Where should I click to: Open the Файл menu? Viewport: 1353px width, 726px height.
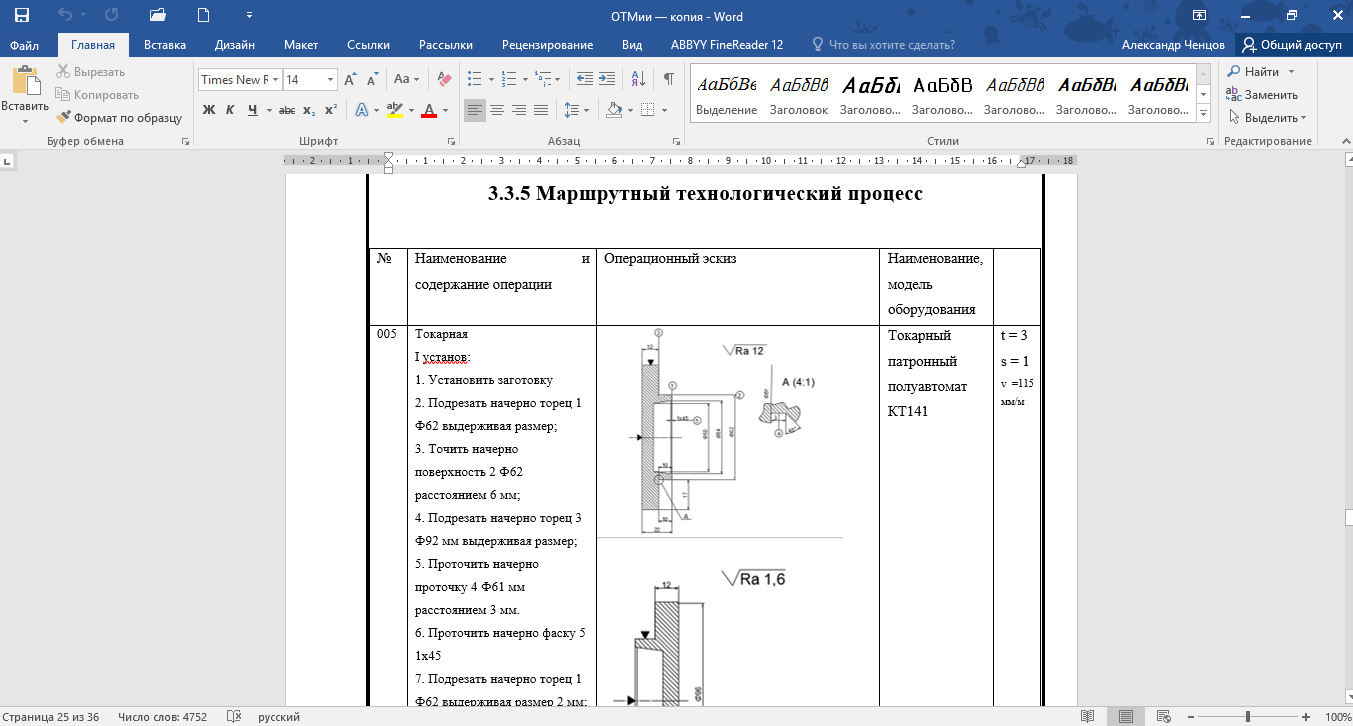pos(25,45)
